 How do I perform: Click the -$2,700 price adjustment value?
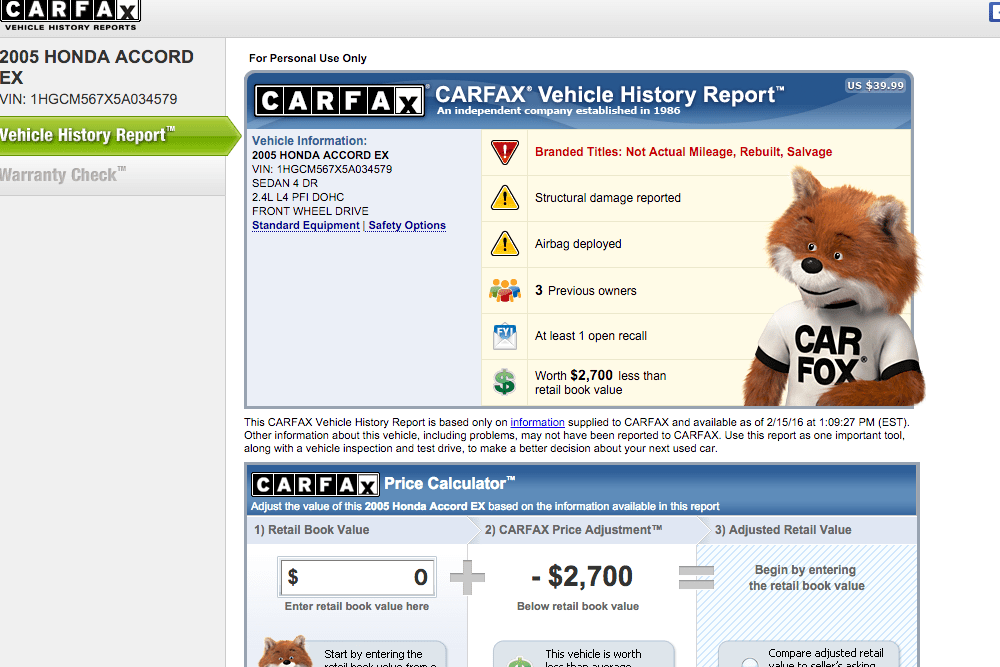pyautogui.click(x=582, y=576)
